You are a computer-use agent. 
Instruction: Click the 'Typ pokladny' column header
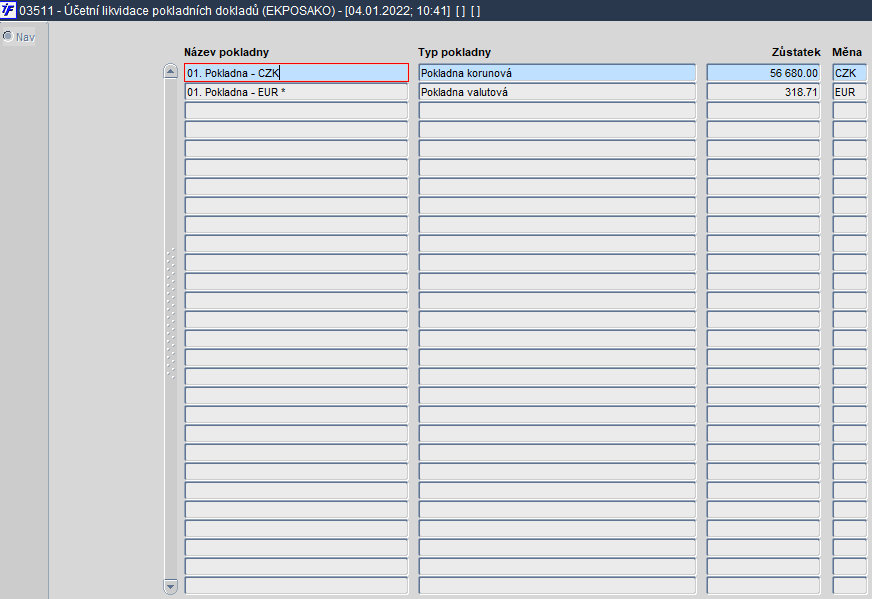tap(454, 52)
